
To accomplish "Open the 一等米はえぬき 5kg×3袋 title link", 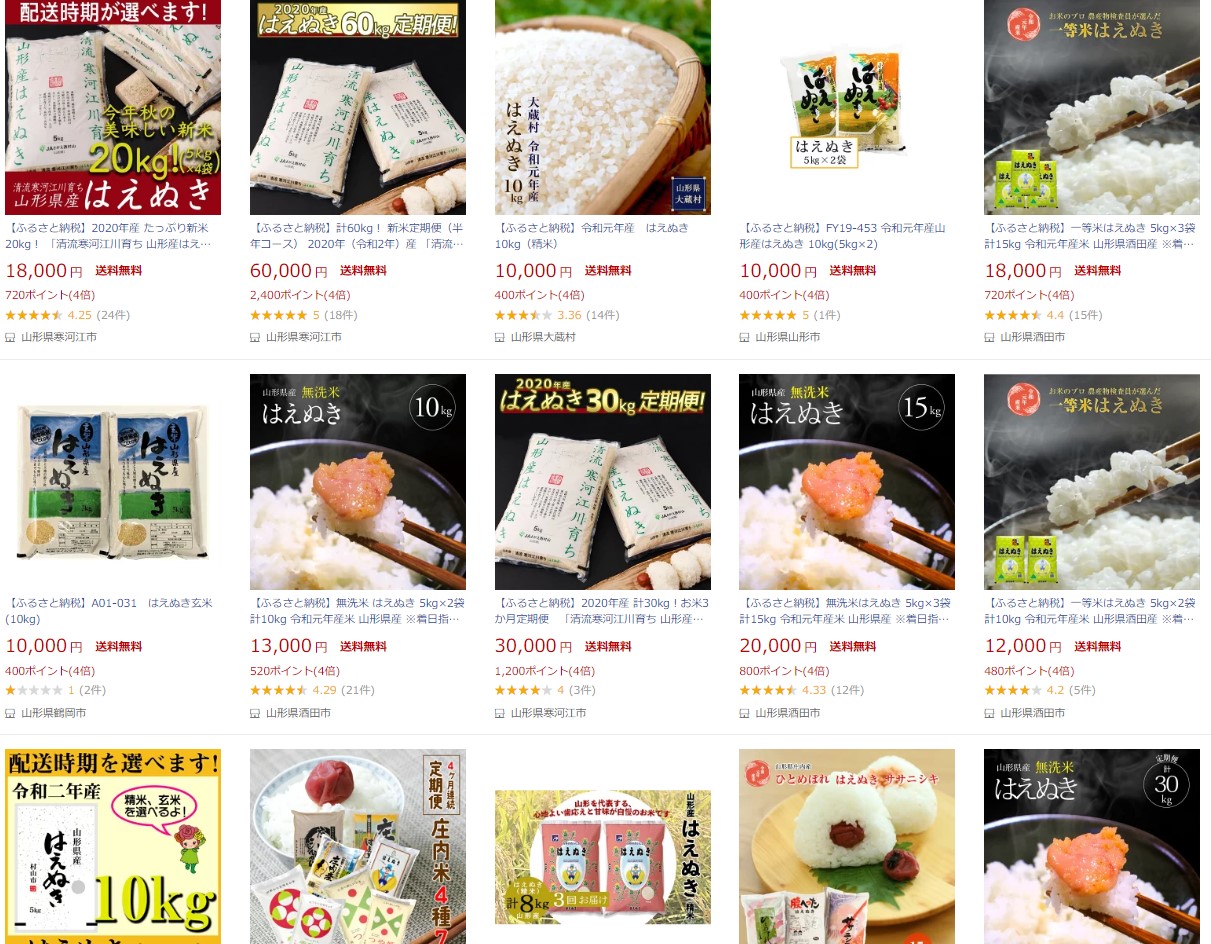I will tap(1091, 235).
